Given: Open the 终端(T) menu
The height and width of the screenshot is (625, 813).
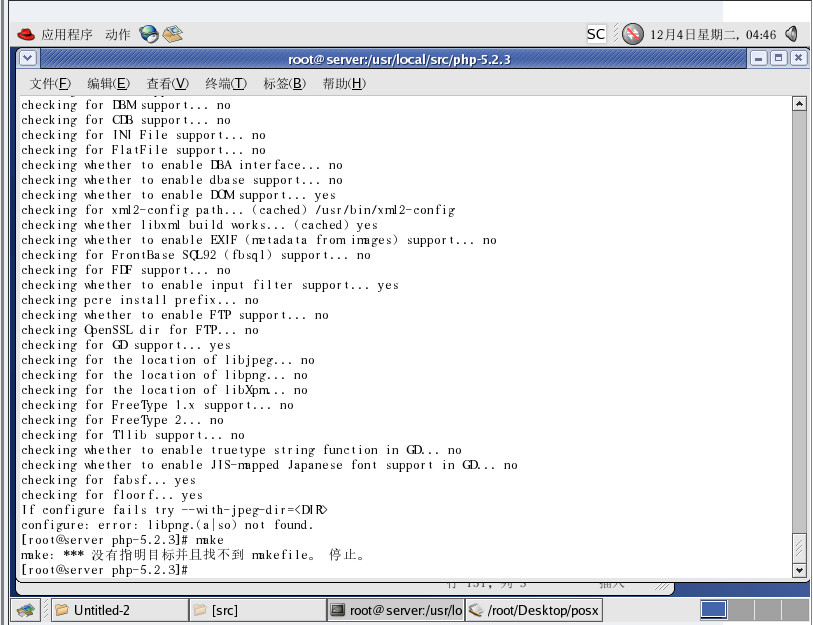Looking at the screenshot, I should 225,83.
